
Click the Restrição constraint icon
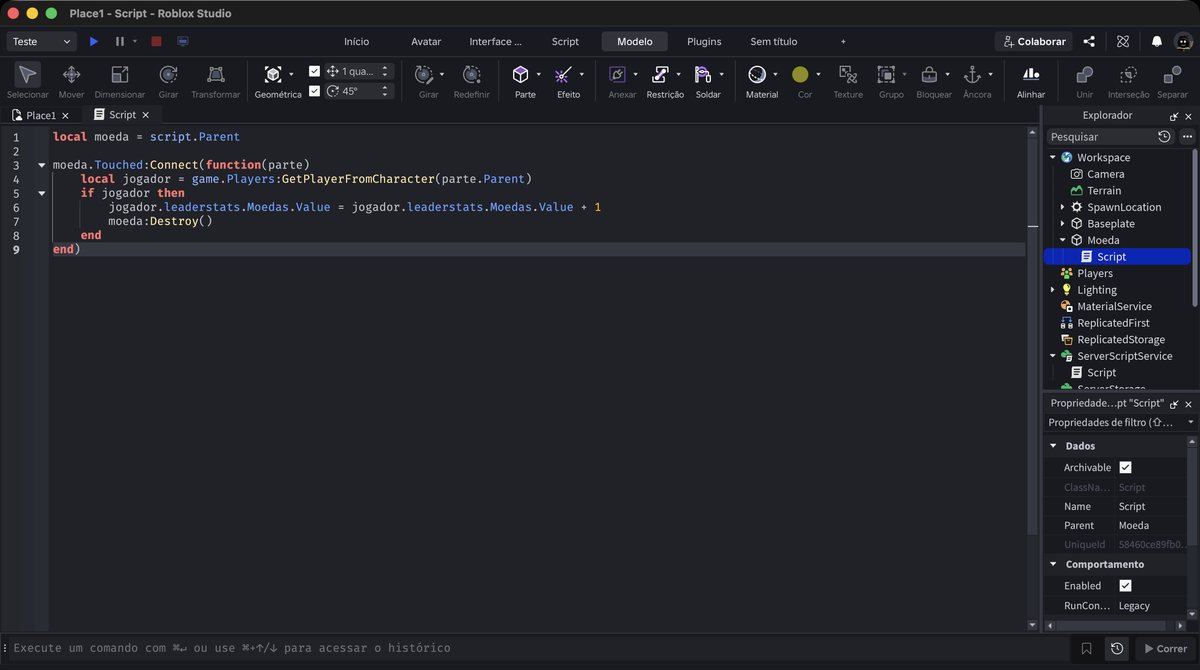pyautogui.click(x=660, y=75)
